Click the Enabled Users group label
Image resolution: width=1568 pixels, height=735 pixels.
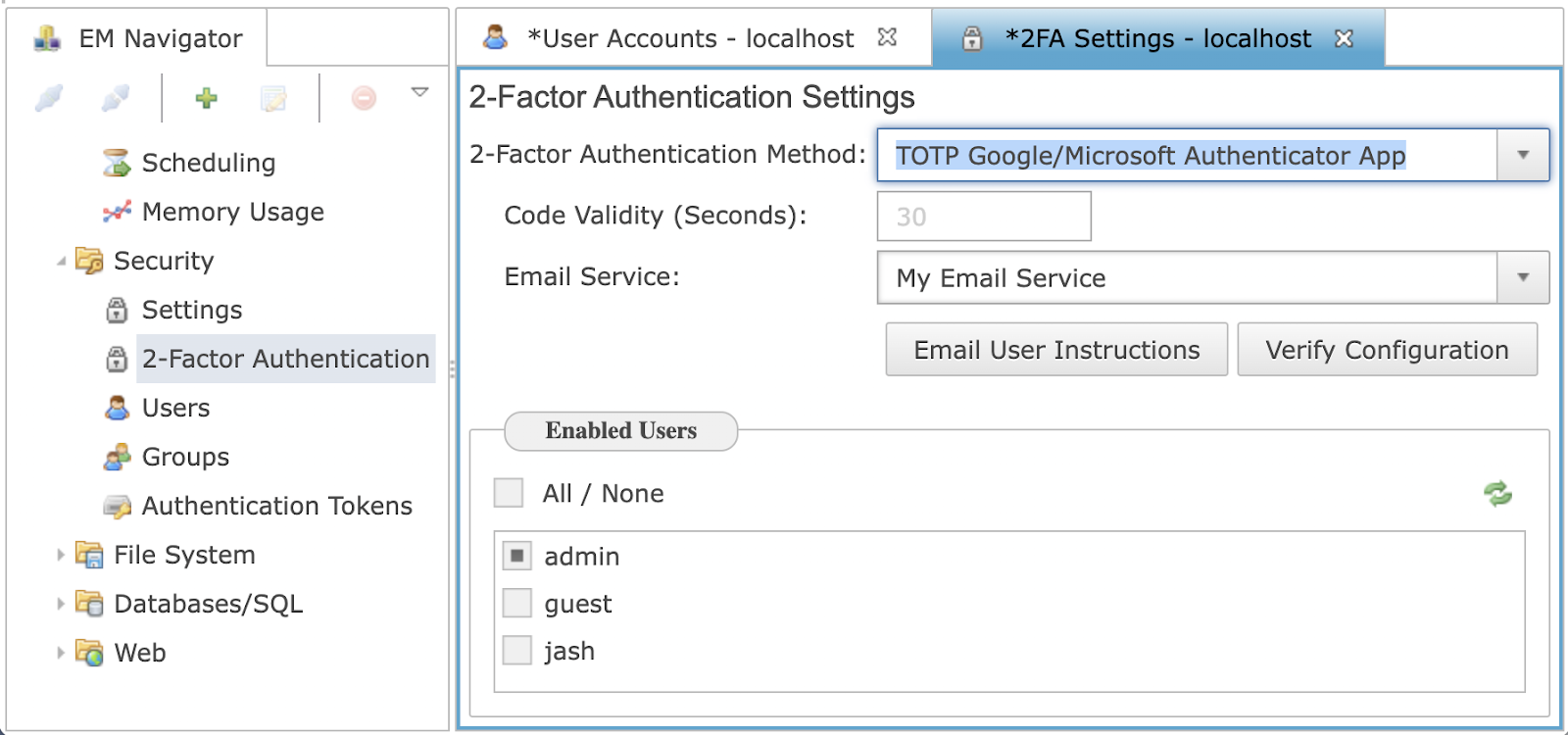(x=621, y=431)
